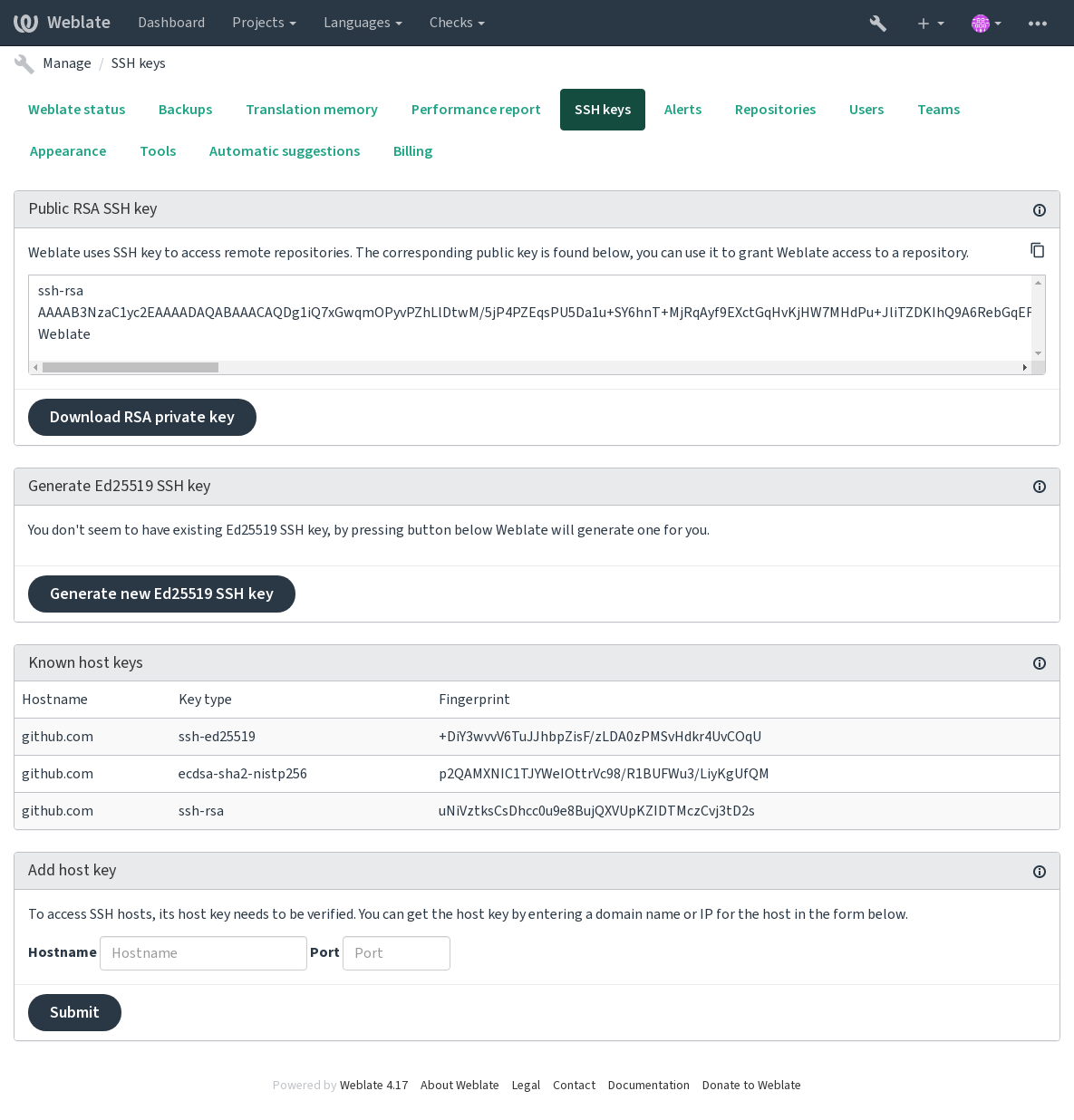Focus the Hostname input field
Image resolution: width=1074 pixels, height=1120 pixels.
[203, 953]
